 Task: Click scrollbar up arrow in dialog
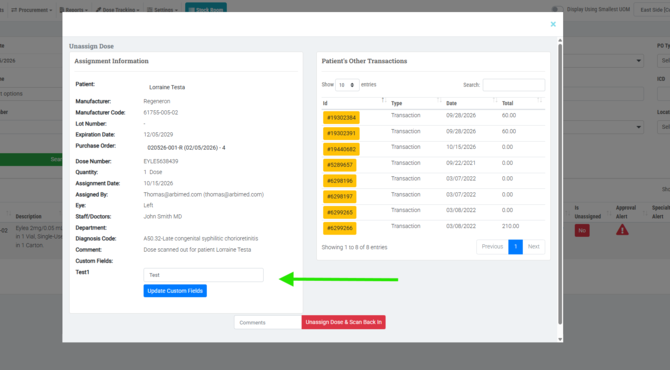coord(560,40)
